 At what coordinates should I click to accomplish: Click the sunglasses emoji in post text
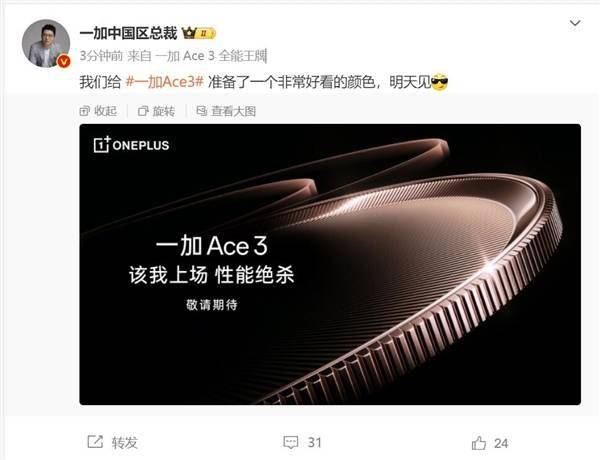439,82
